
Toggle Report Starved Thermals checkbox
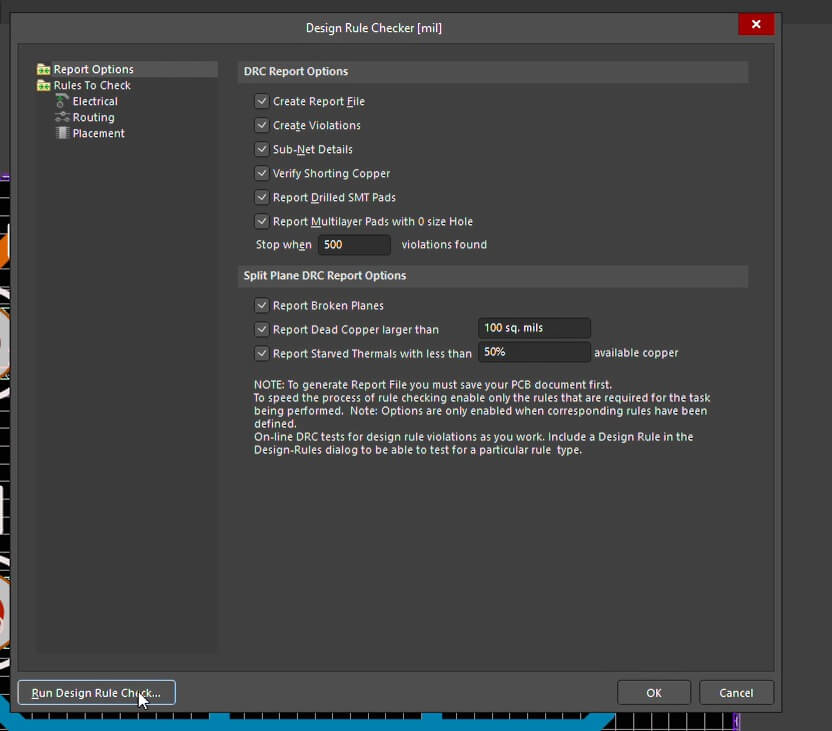(x=262, y=353)
